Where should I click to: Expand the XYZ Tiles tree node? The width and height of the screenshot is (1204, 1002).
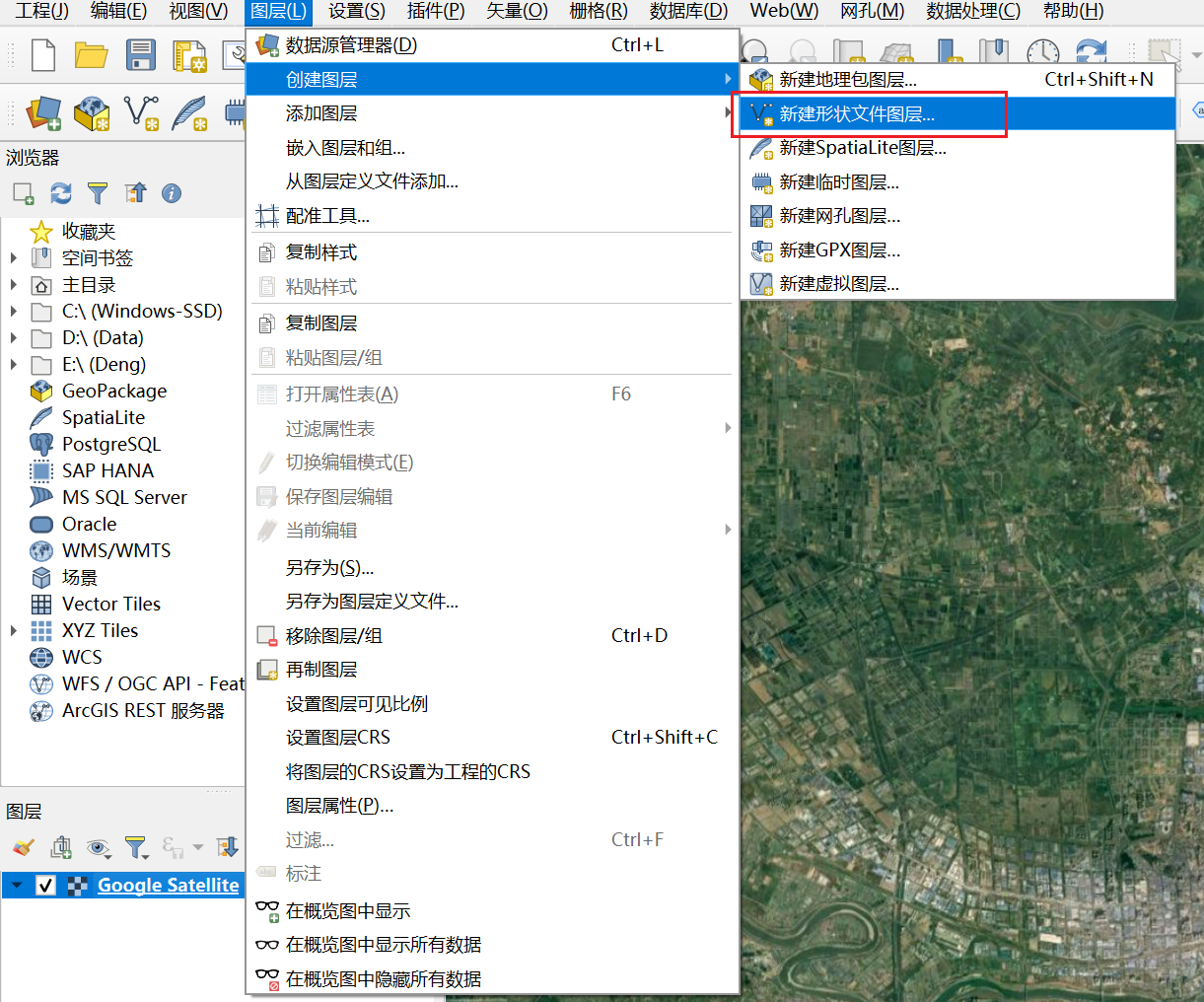(14, 631)
